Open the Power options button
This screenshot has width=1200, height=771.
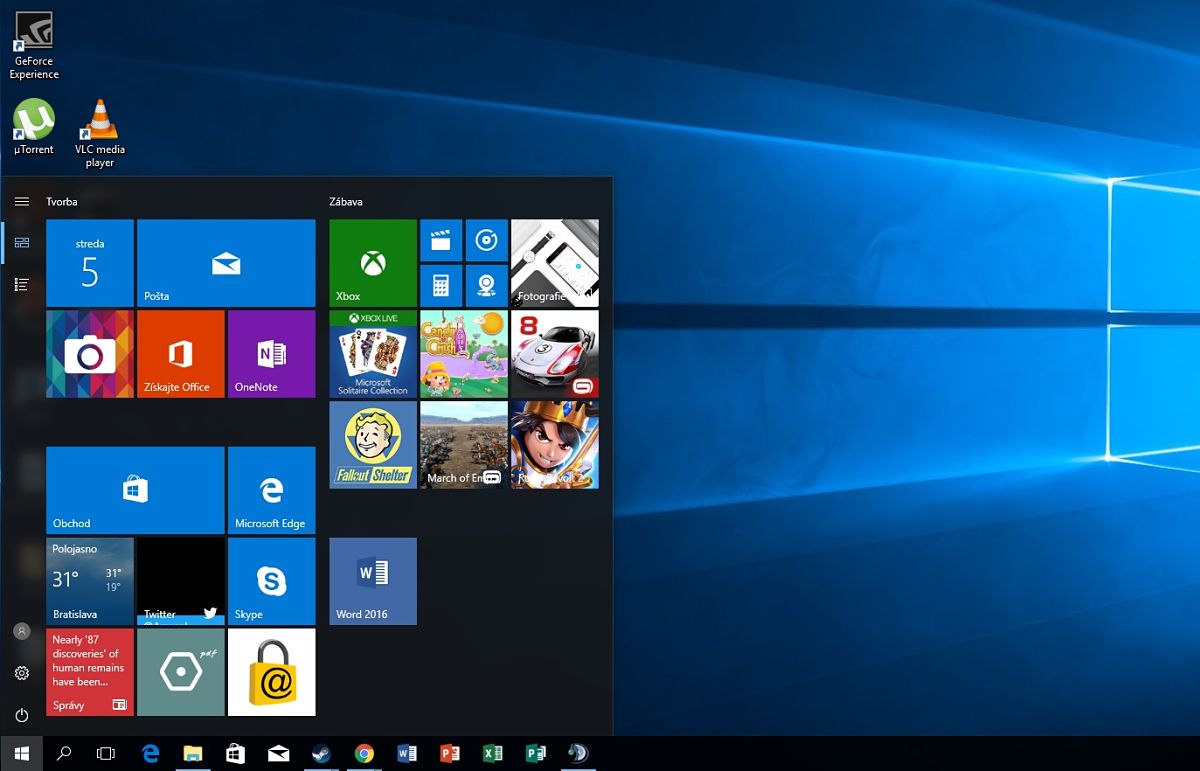coord(22,715)
